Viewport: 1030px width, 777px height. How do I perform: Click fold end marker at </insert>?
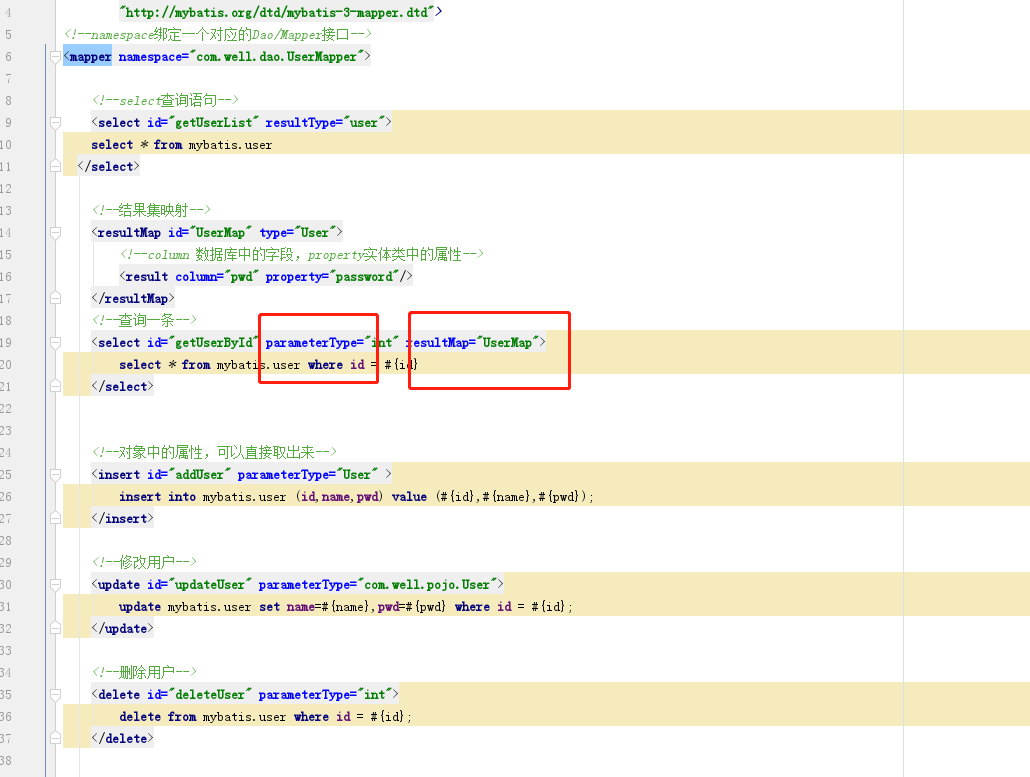56,518
